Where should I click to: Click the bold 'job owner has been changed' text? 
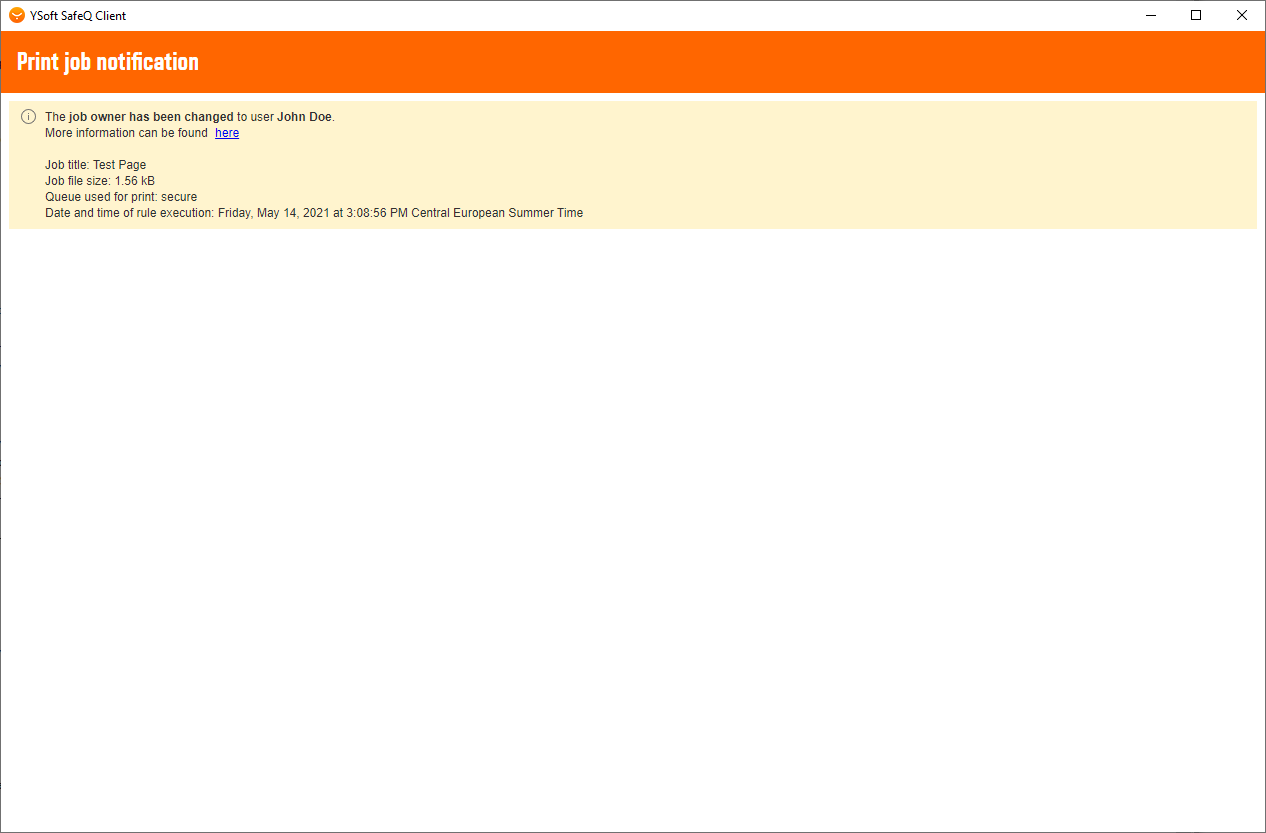[151, 117]
